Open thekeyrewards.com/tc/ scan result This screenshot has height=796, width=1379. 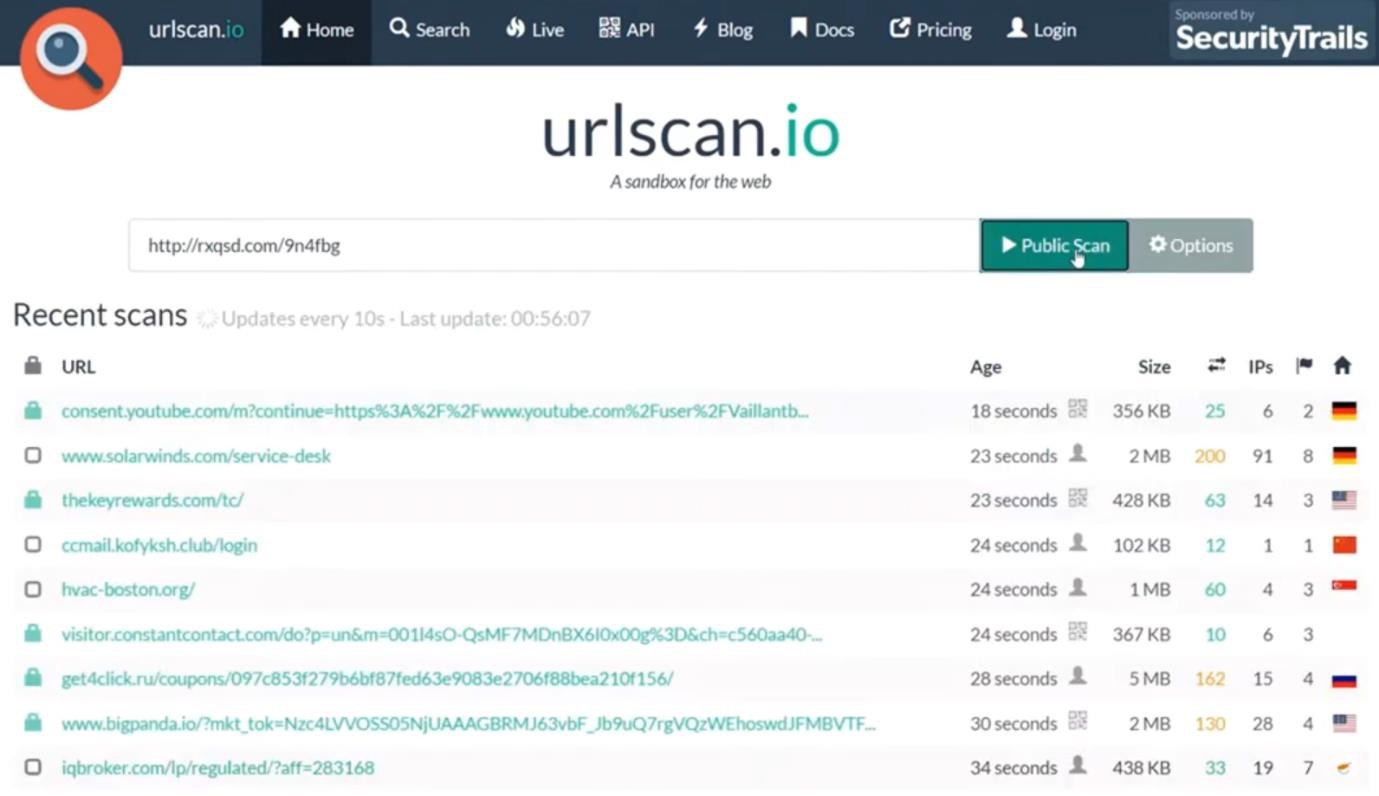click(x=152, y=500)
